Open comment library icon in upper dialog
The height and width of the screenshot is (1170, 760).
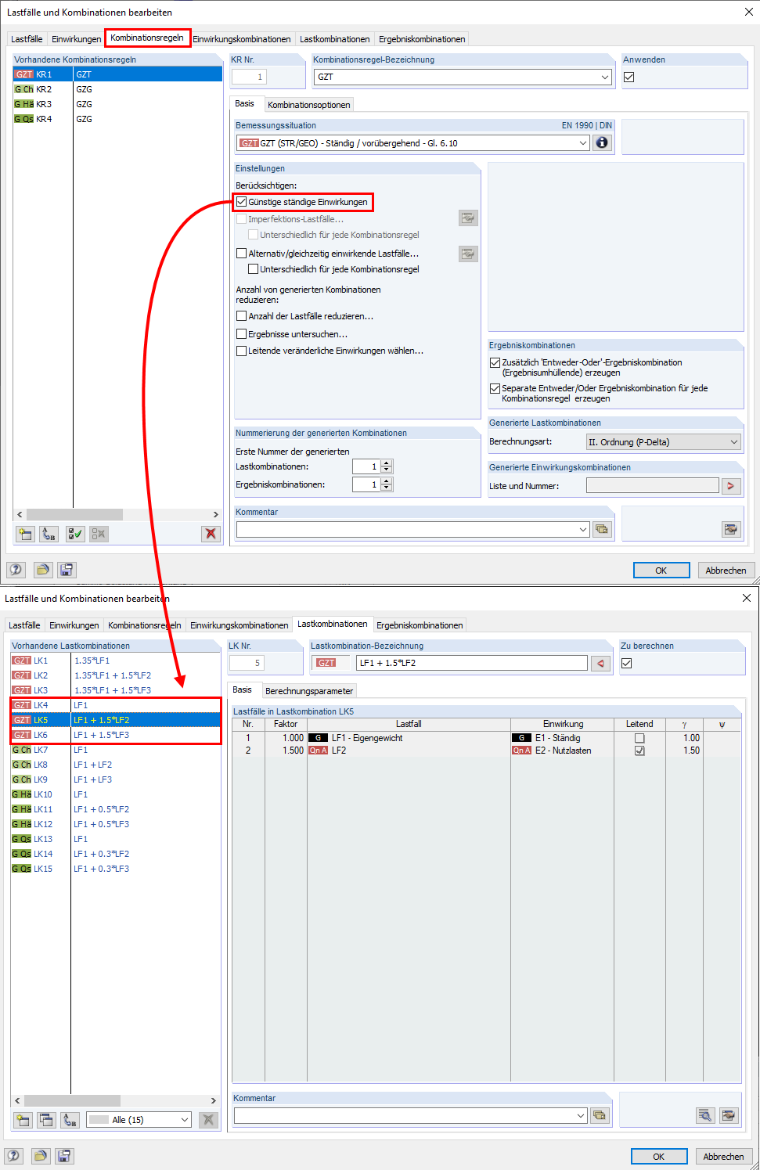(x=602, y=530)
